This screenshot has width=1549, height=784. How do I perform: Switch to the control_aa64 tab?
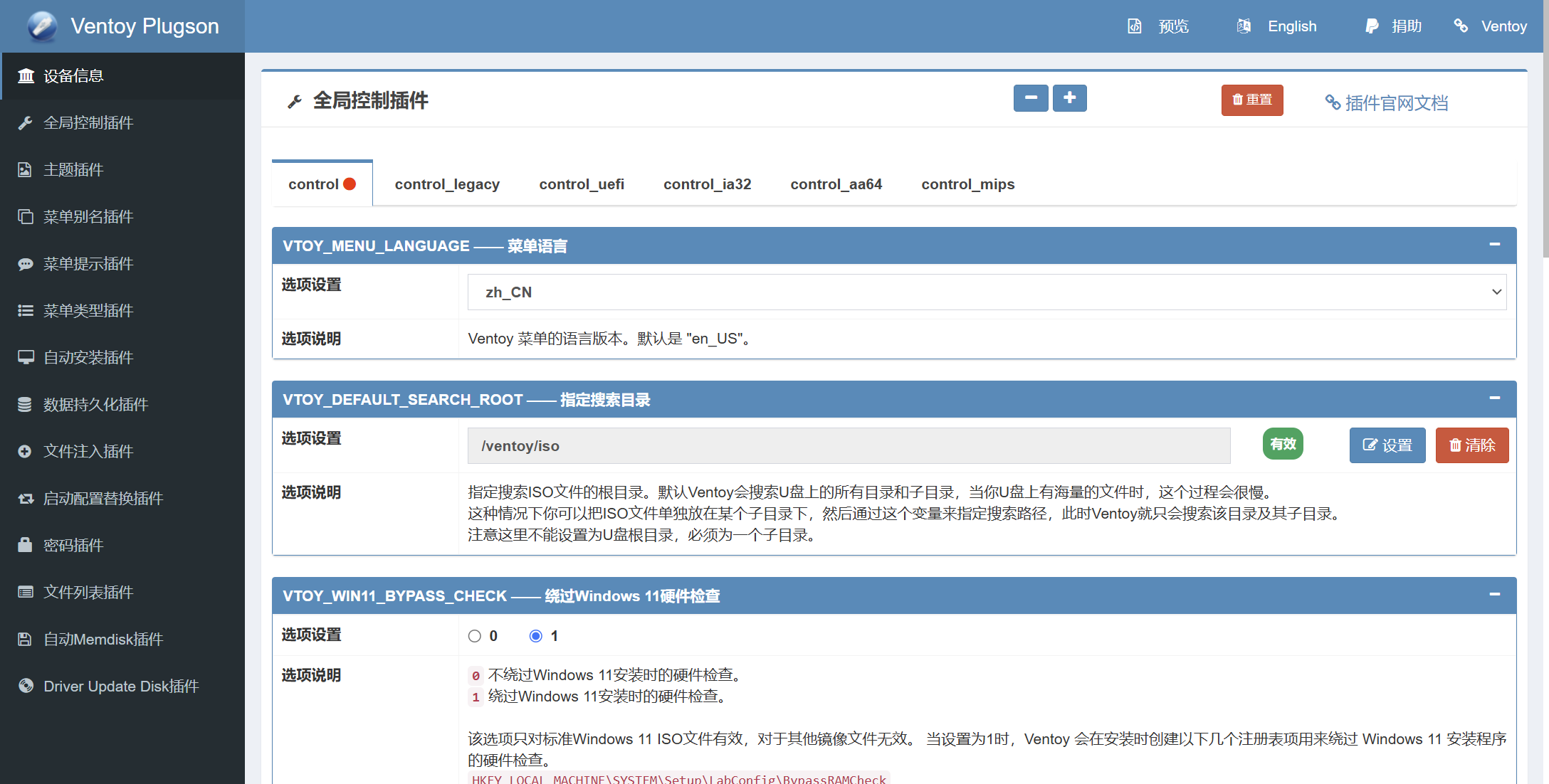tap(836, 184)
